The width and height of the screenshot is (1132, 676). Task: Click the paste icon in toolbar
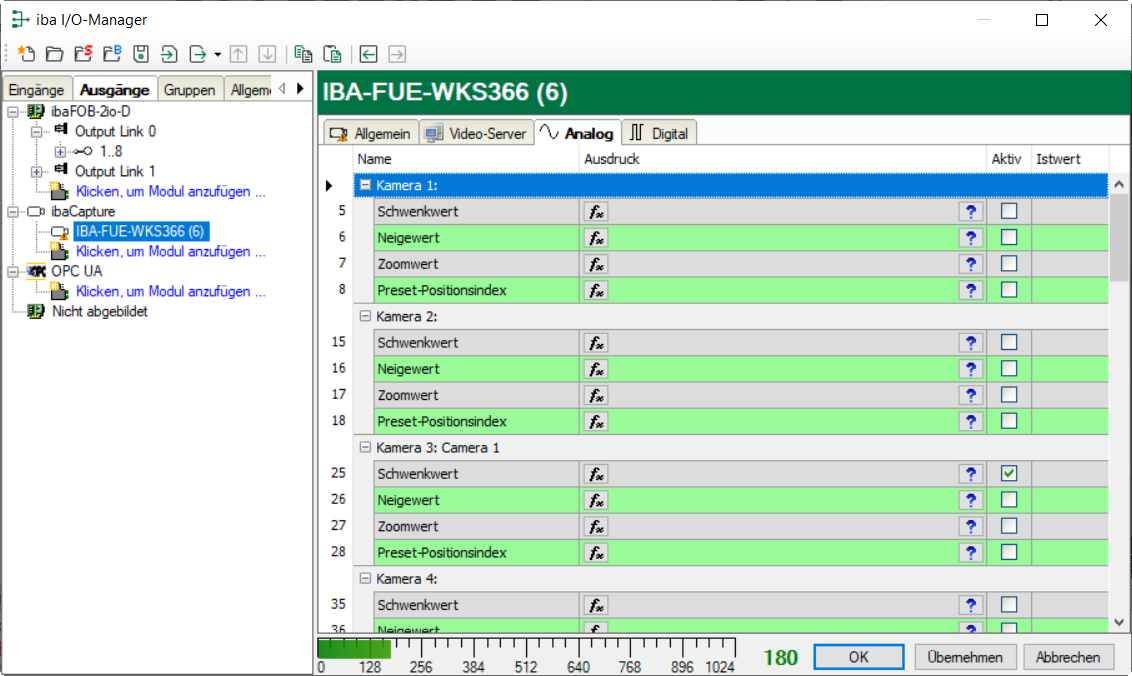[x=332, y=54]
